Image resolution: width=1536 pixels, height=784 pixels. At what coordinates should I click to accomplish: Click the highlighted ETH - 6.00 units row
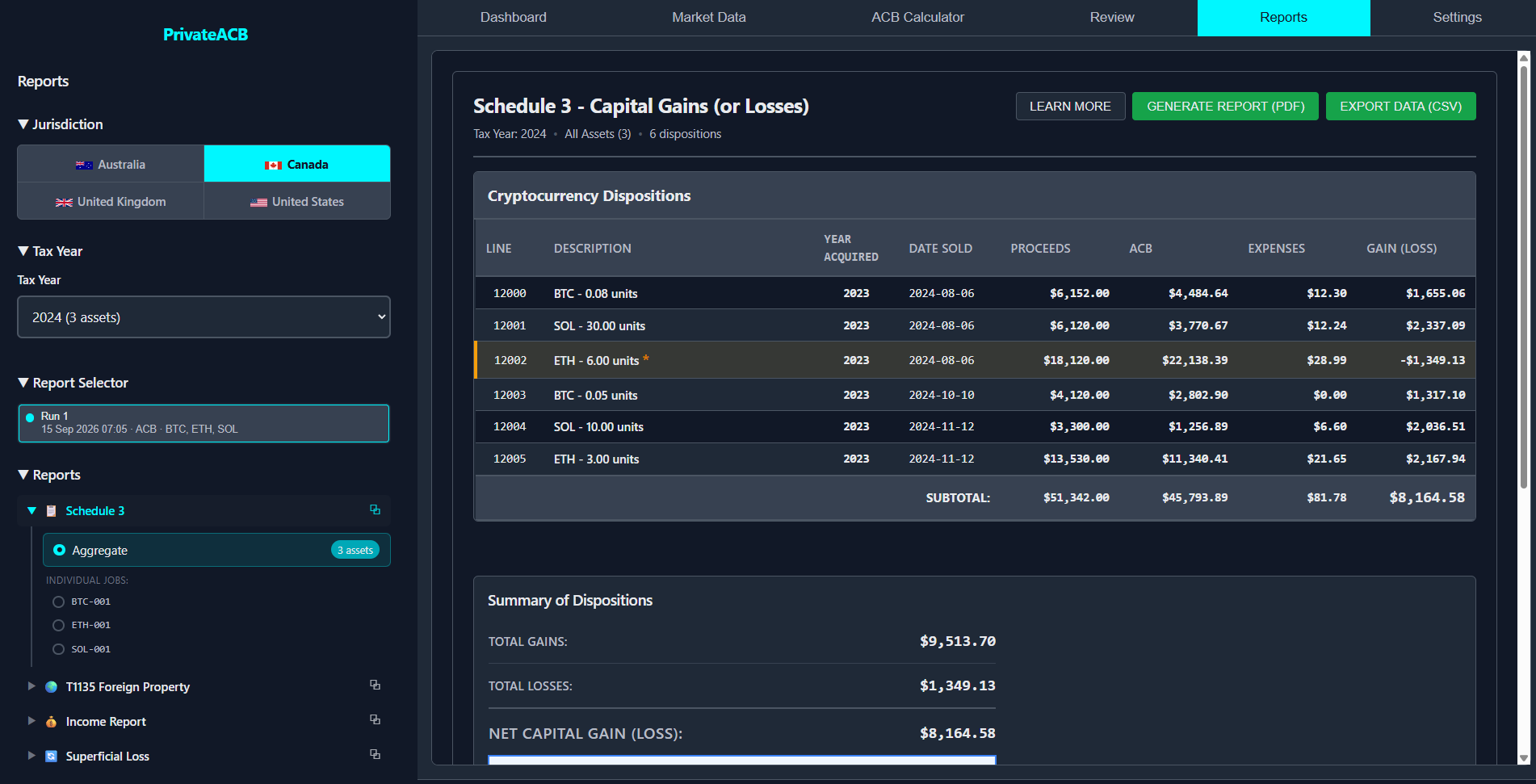tap(975, 360)
